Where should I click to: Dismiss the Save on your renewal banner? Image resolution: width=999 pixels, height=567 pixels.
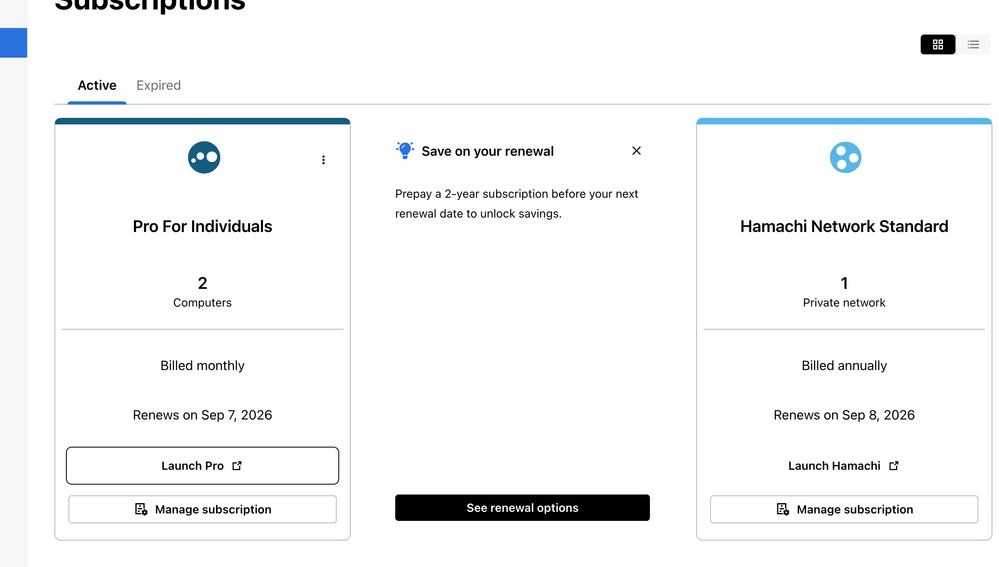point(636,151)
